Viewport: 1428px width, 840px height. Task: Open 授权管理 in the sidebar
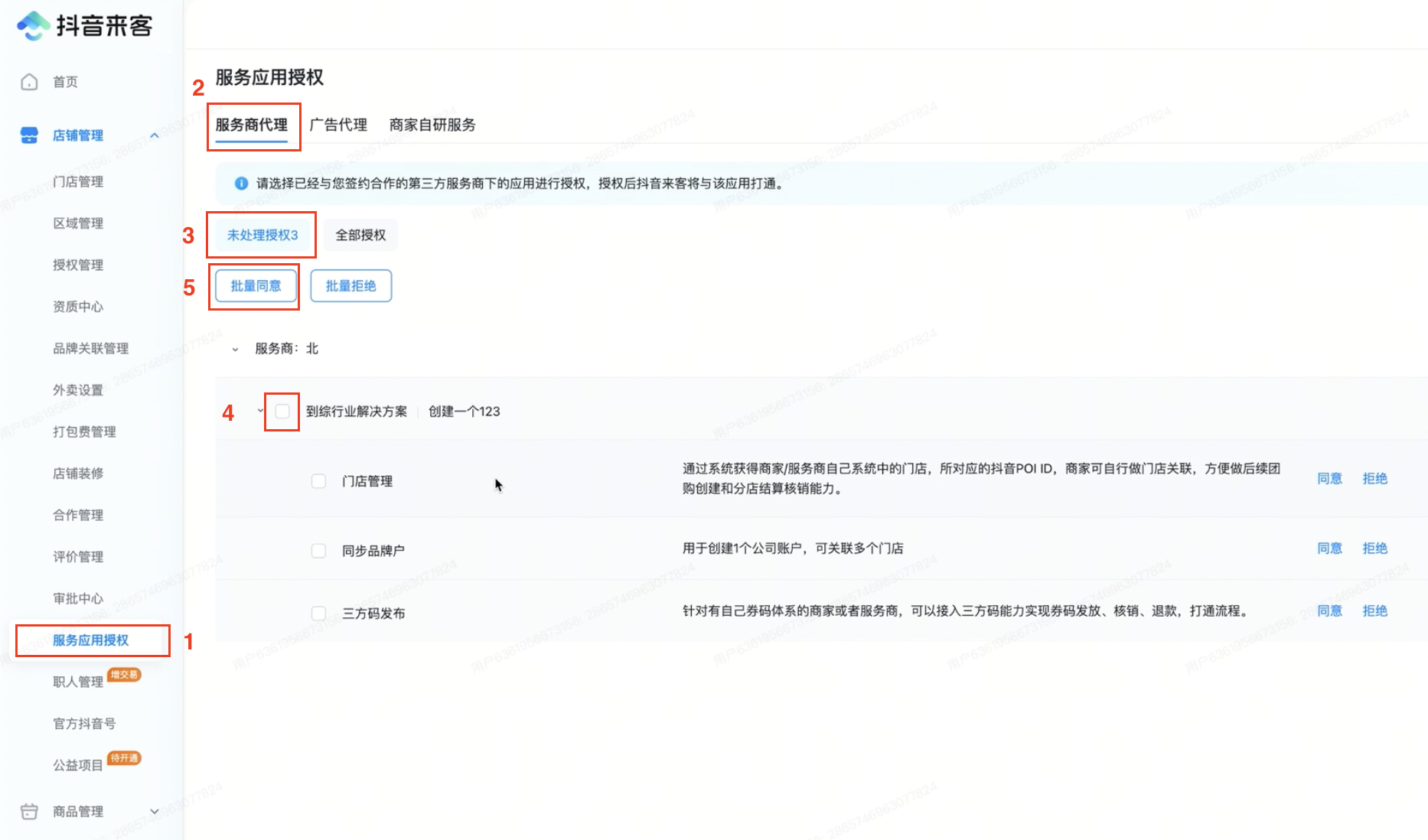pos(78,265)
